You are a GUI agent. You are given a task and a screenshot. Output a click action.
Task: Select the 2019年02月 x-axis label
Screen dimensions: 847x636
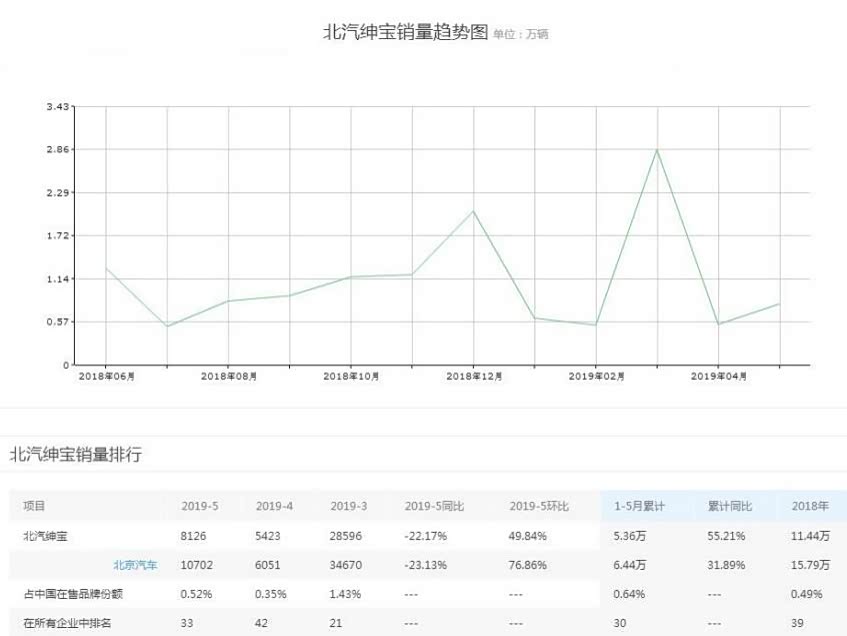[596, 376]
